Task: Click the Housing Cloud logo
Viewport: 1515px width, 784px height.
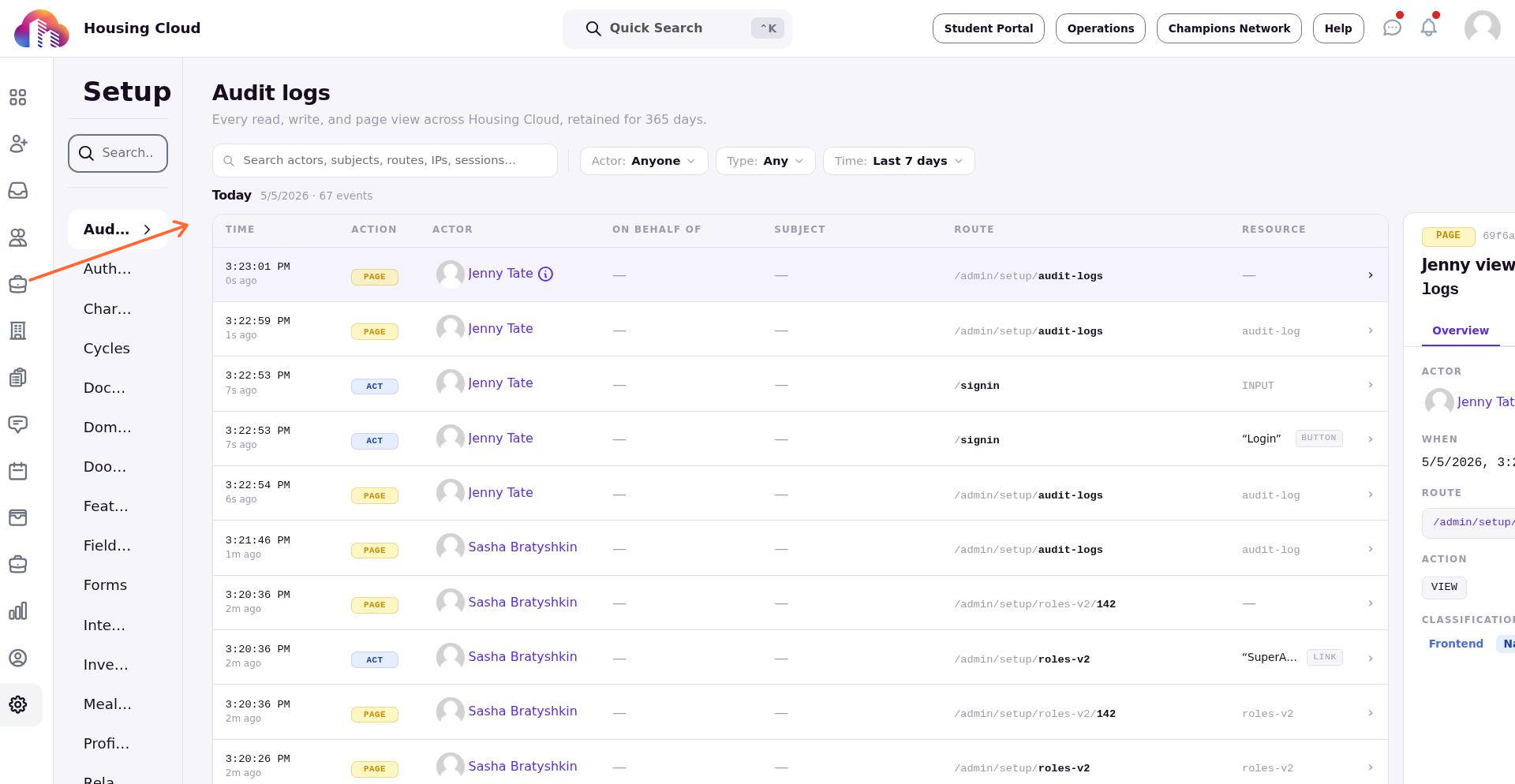Action: coord(42,28)
